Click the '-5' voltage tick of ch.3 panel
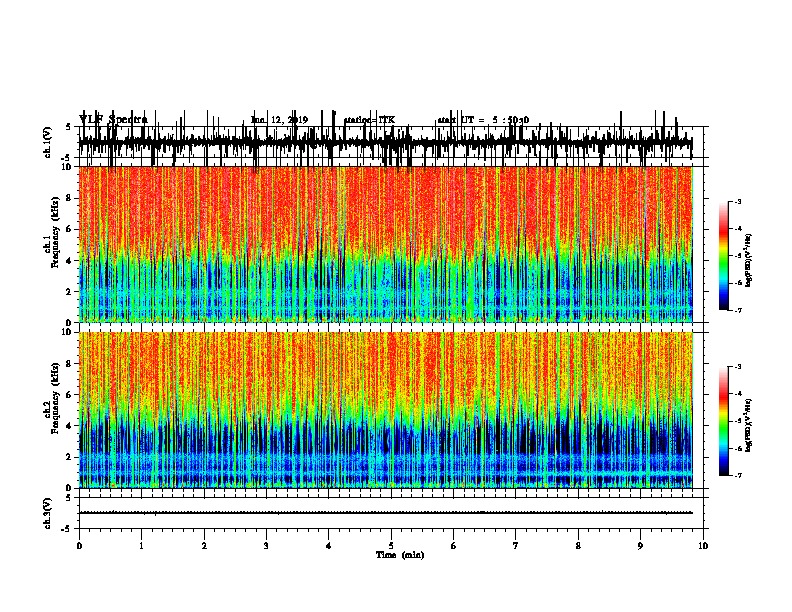 pos(66,529)
